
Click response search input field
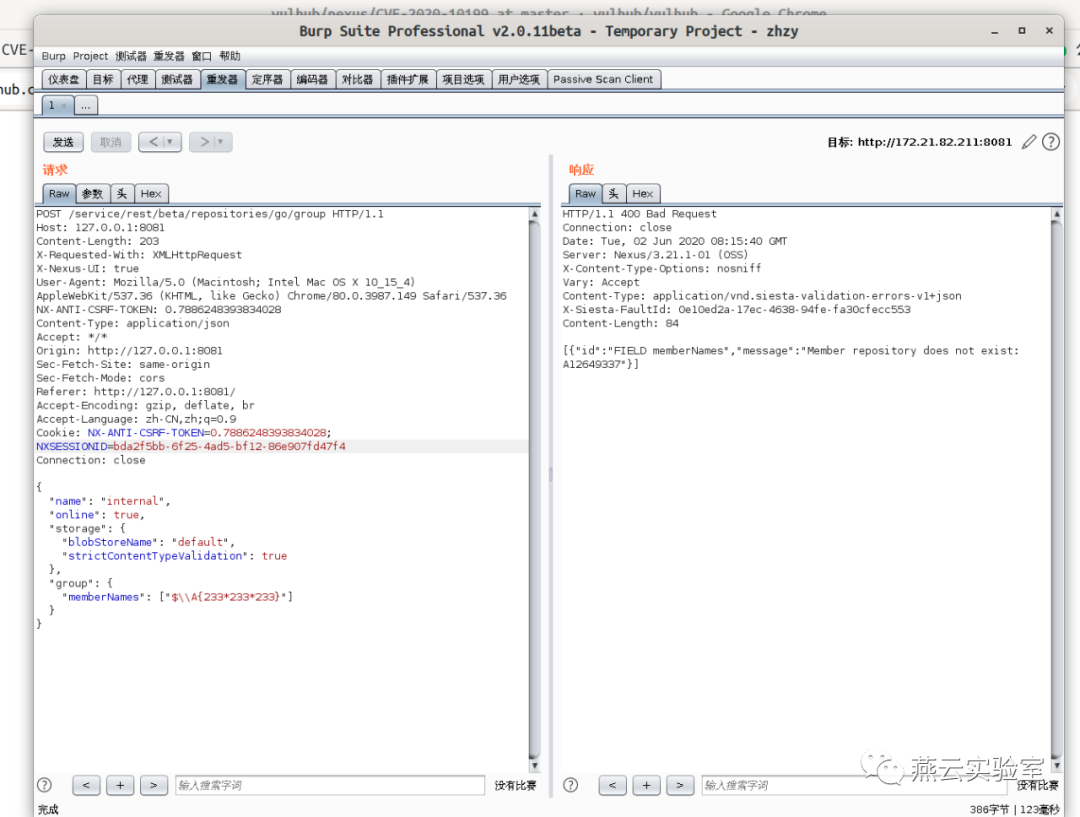(x=854, y=785)
